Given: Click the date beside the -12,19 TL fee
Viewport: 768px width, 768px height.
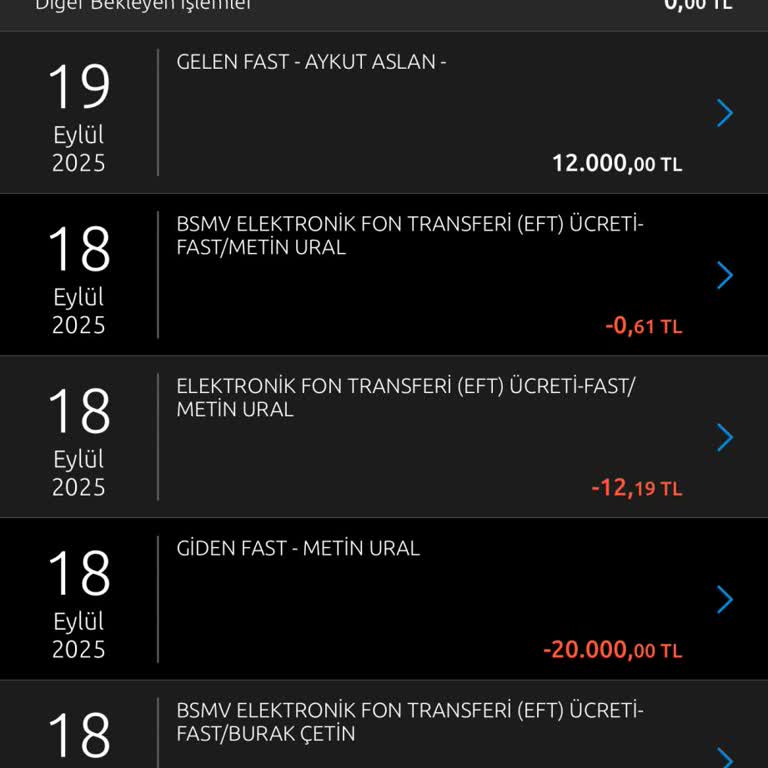Looking at the screenshot, I should click(x=79, y=439).
